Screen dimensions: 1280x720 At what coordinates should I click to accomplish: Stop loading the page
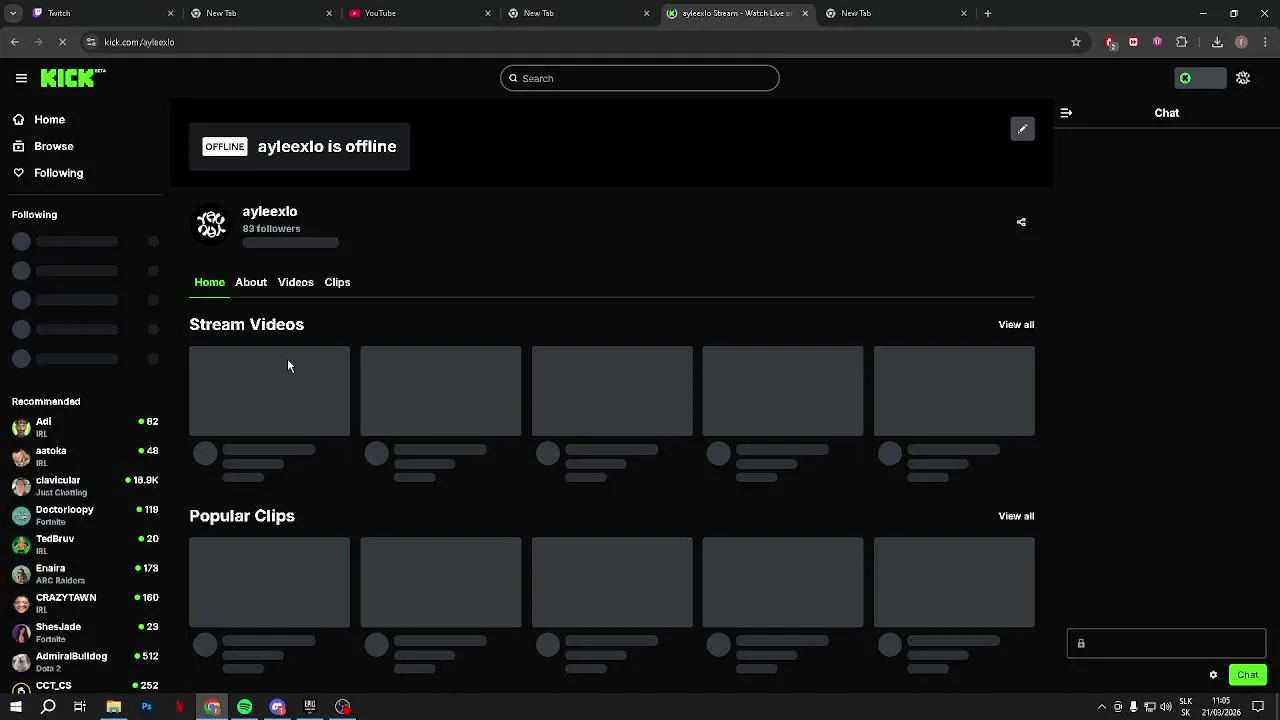[x=62, y=42]
